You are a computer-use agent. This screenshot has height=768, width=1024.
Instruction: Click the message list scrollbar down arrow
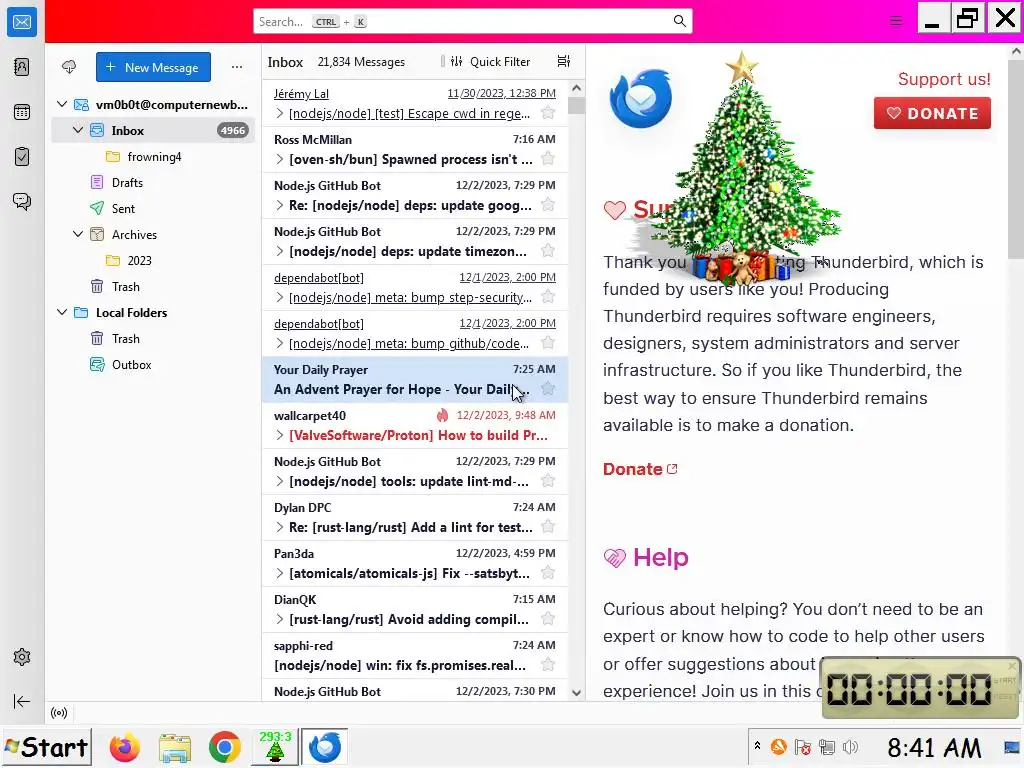[576, 693]
